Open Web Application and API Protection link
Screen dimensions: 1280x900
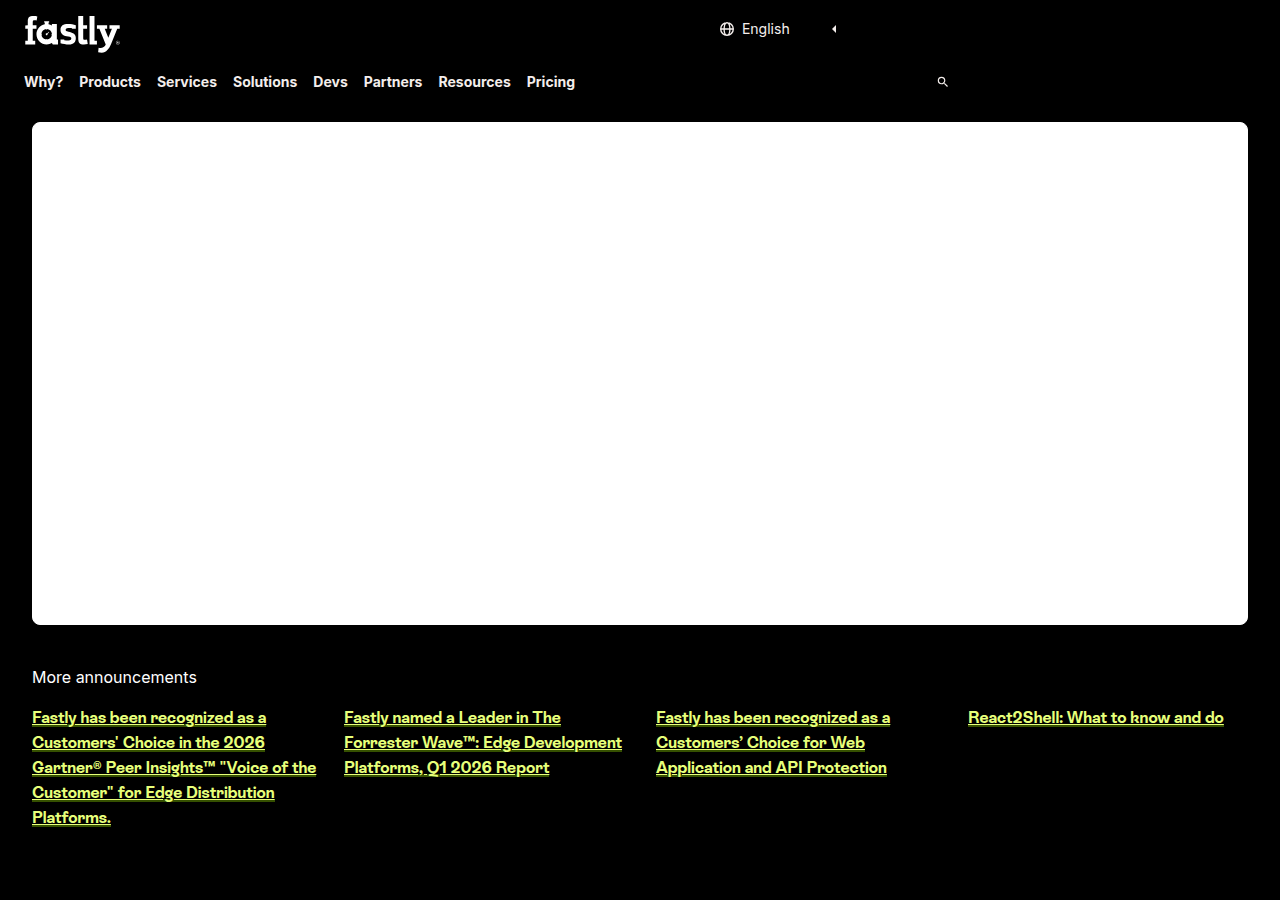click(x=773, y=742)
